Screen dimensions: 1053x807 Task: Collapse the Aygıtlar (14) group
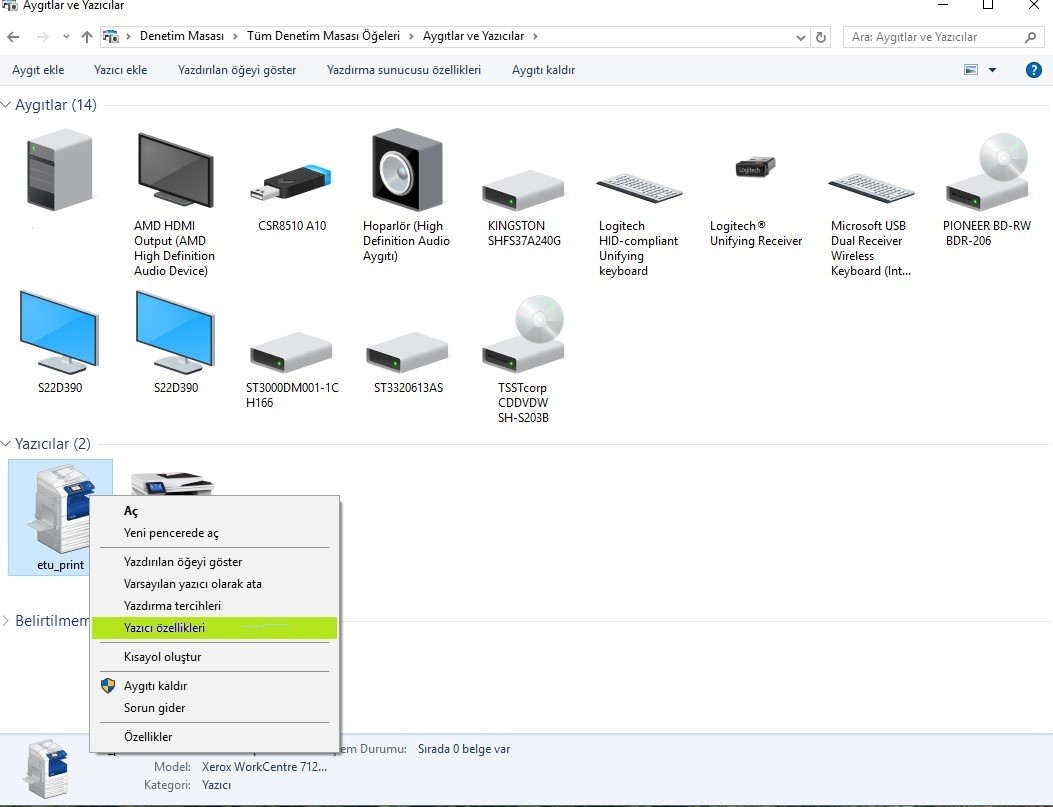pos(7,105)
